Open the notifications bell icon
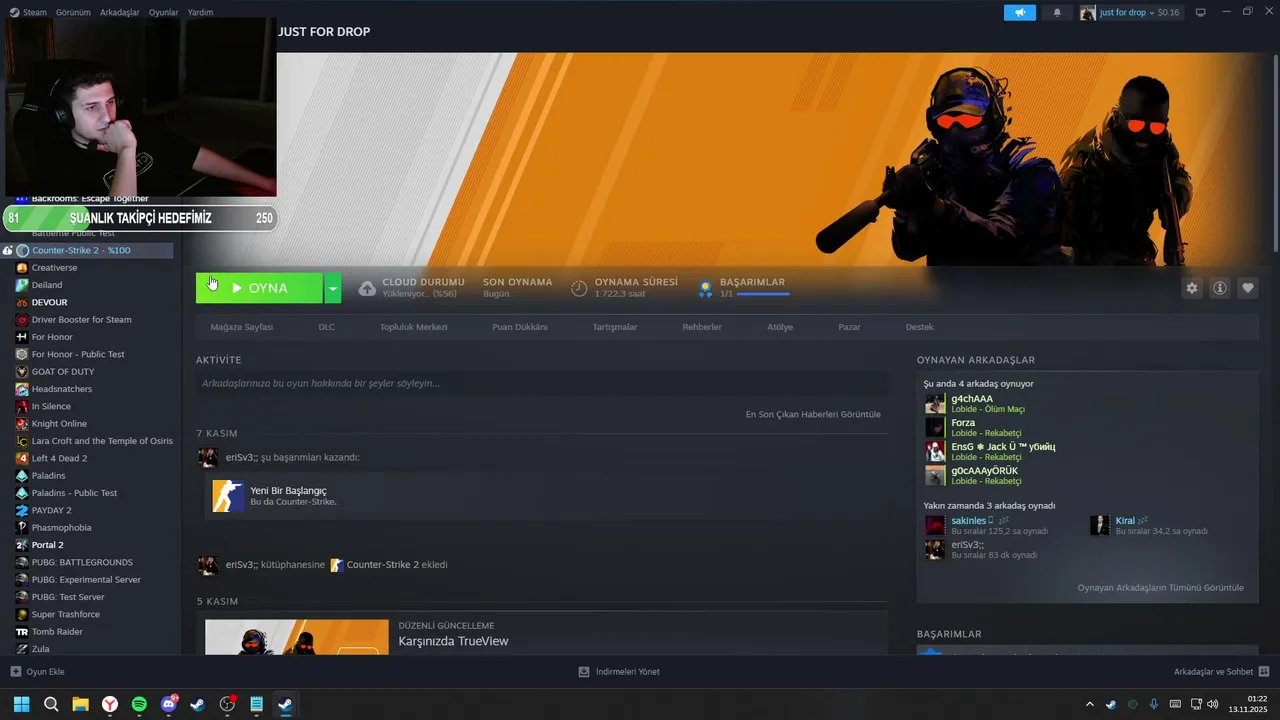This screenshot has height=720, width=1280. pyautogui.click(x=1058, y=12)
